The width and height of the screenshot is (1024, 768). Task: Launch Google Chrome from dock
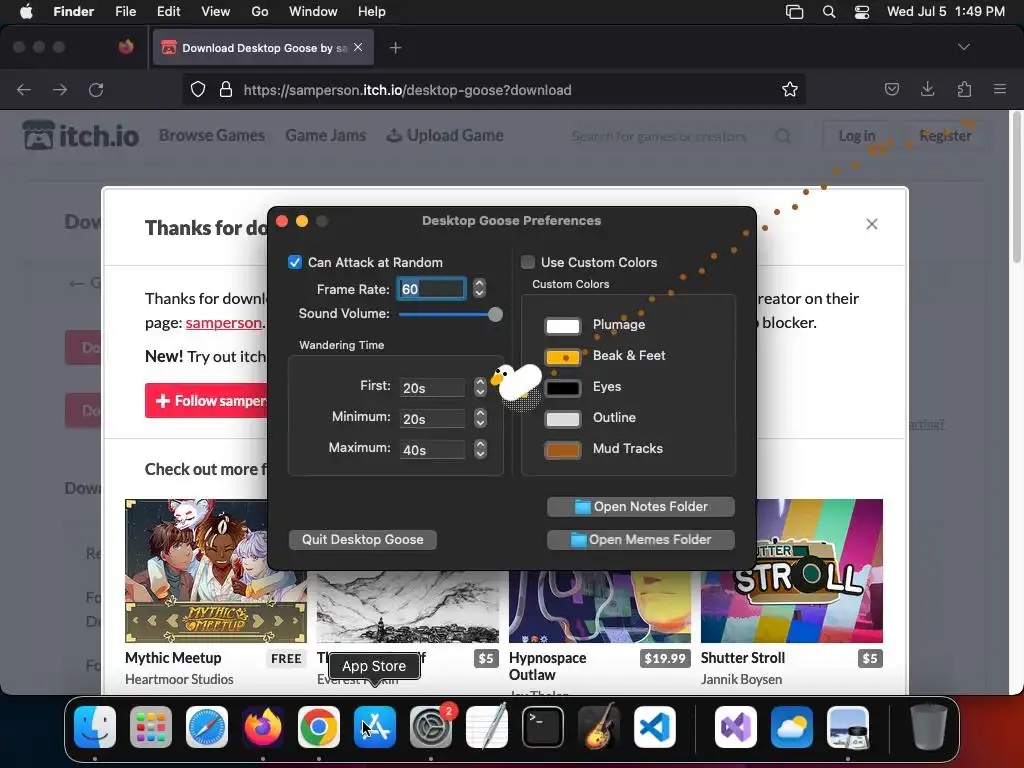point(319,727)
